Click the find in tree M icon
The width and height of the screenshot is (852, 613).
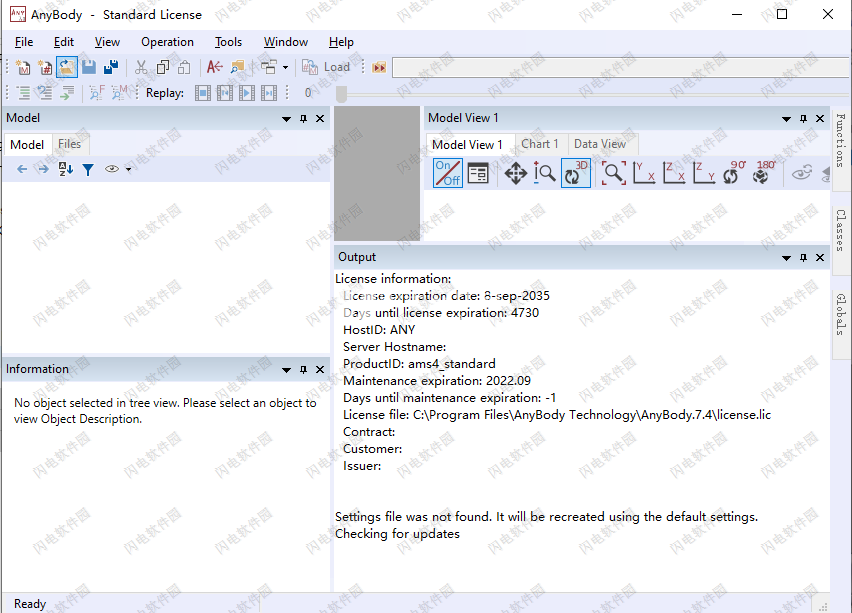[119, 93]
